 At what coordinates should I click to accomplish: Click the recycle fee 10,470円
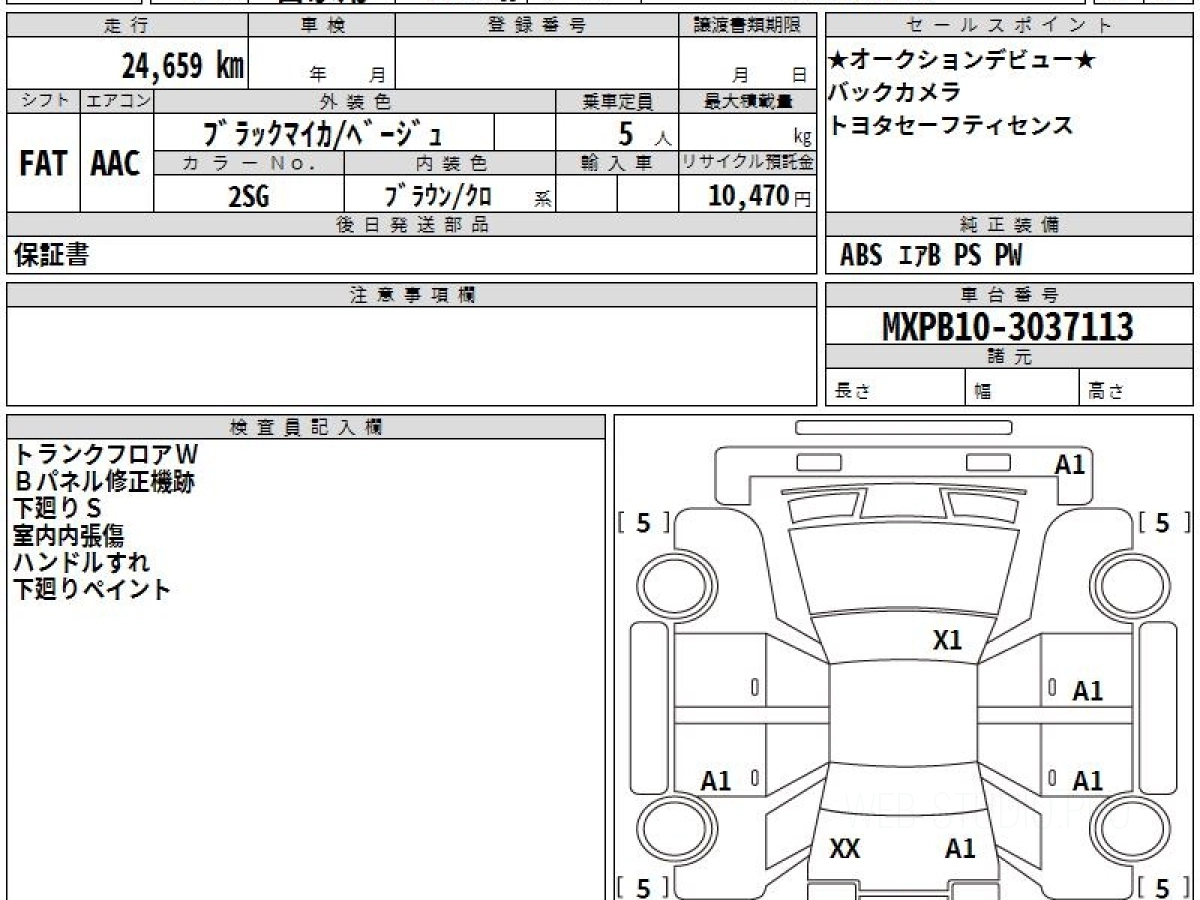pyautogui.click(x=760, y=195)
